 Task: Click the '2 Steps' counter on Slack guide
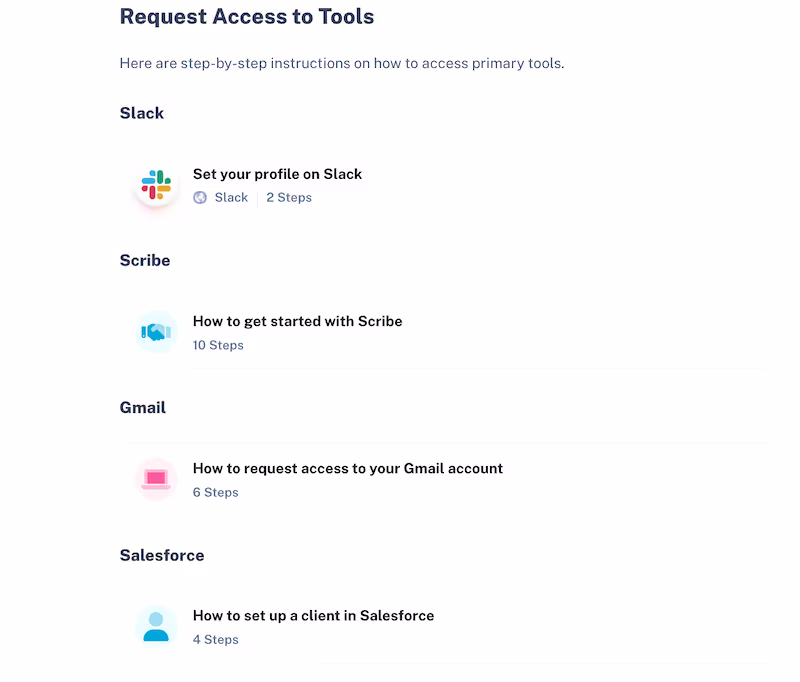tap(289, 197)
